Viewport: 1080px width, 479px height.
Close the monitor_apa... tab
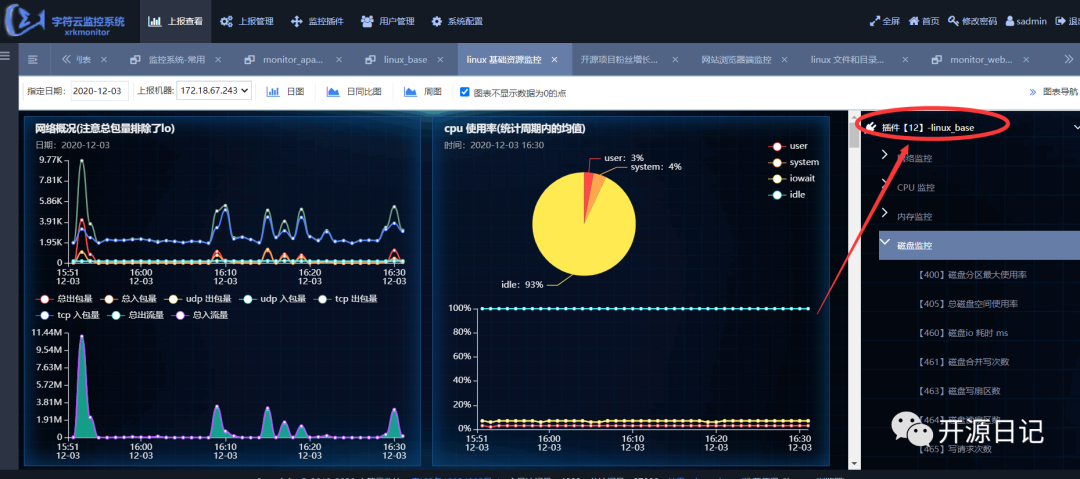pyautogui.click(x=338, y=60)
